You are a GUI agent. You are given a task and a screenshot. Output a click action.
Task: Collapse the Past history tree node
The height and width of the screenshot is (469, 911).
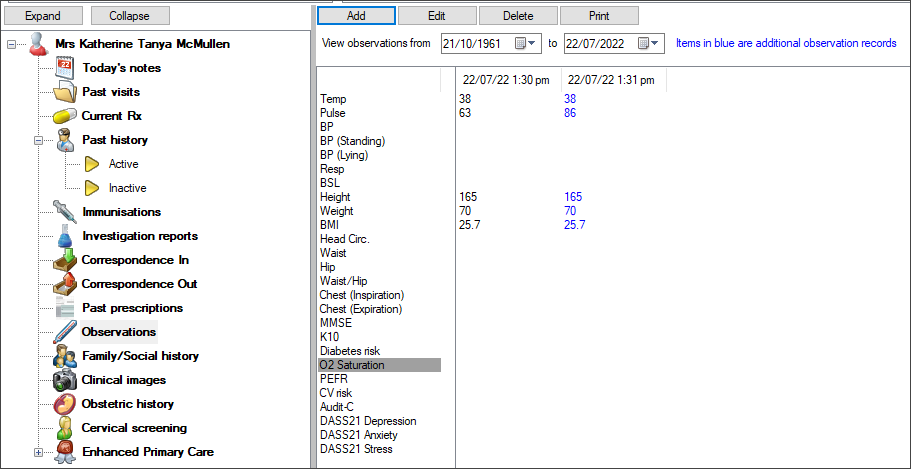pyautogui.click(x=39, y=140)
